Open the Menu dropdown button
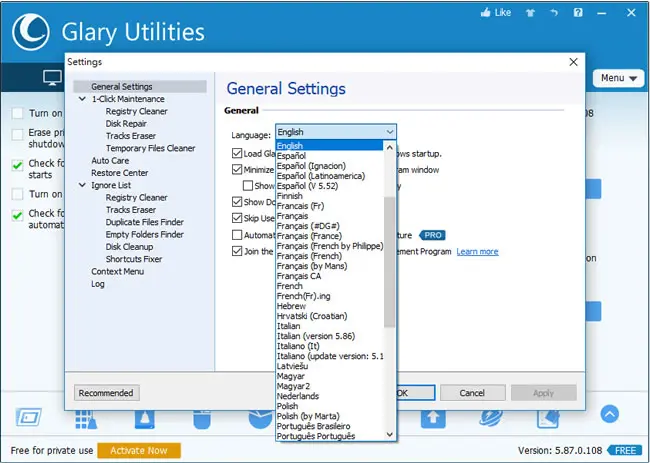Image resolution: width=650 pixels, height=463 pixels. pyautogui.click(x=618, y=78)
